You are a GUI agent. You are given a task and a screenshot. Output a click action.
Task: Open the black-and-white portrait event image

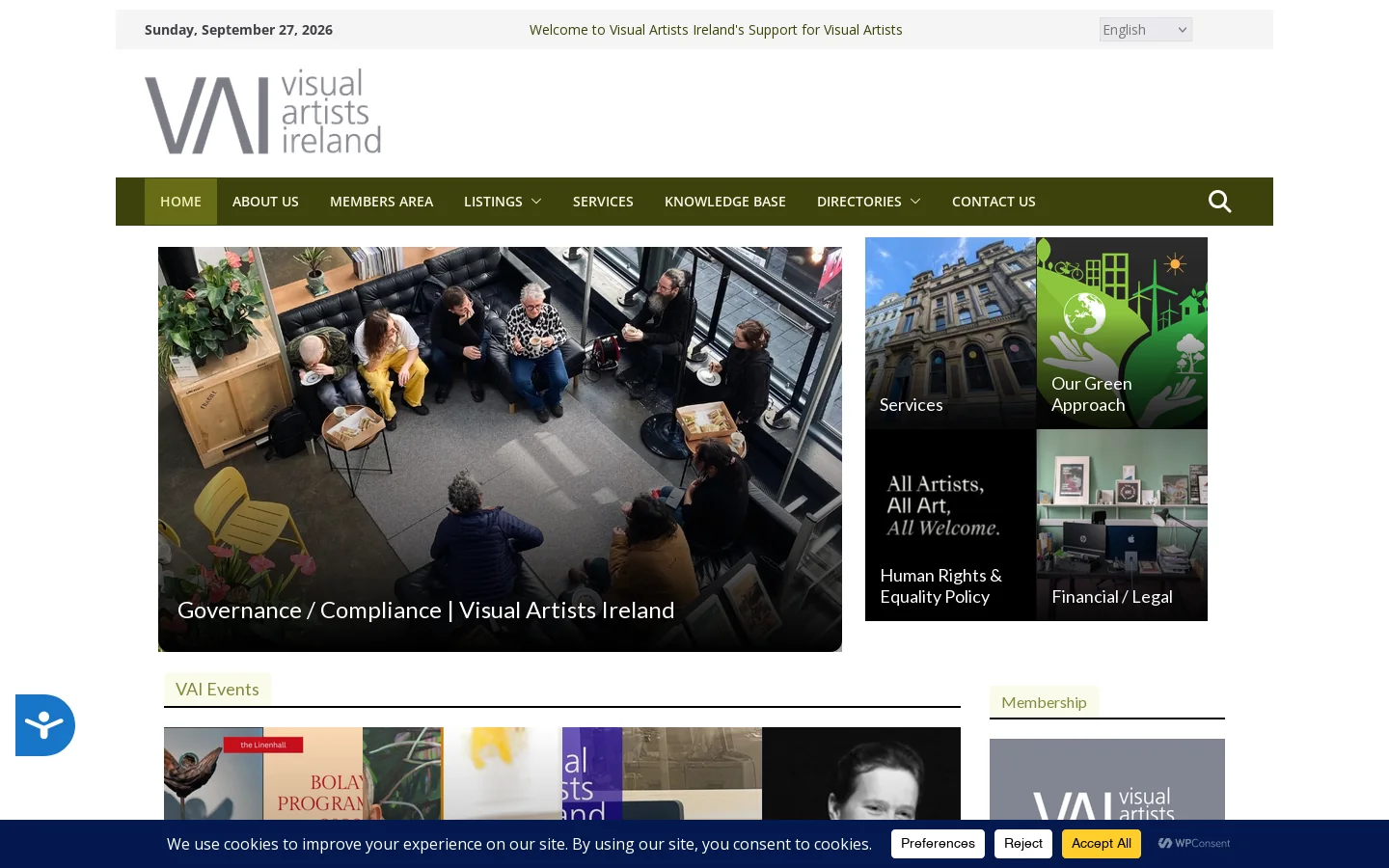click(861, 773)
